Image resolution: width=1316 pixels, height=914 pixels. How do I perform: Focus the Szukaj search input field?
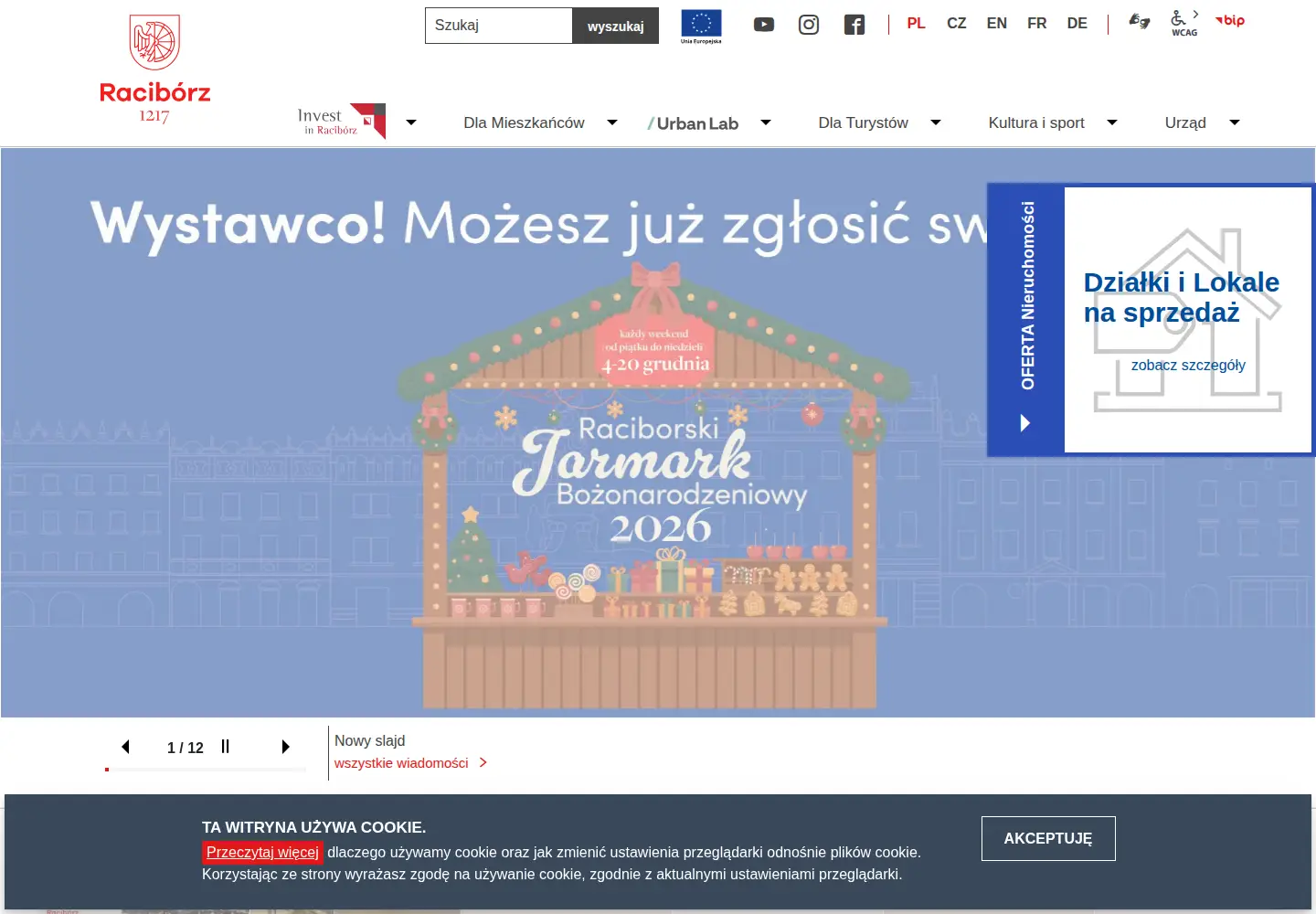pos(499,26)
